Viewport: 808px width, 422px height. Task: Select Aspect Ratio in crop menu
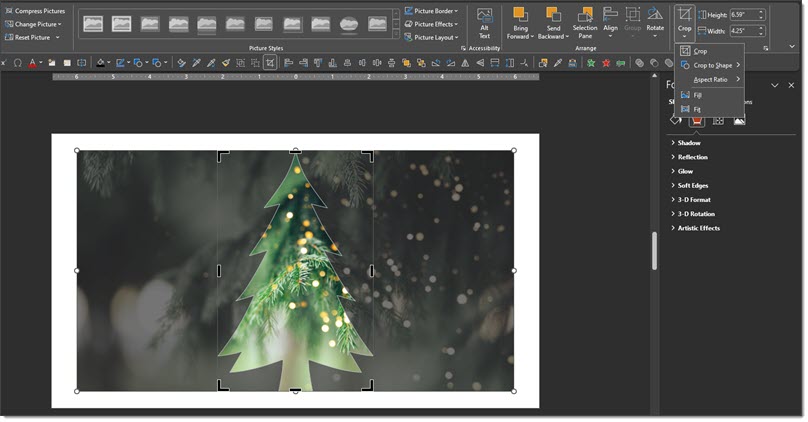pos(711,79)
